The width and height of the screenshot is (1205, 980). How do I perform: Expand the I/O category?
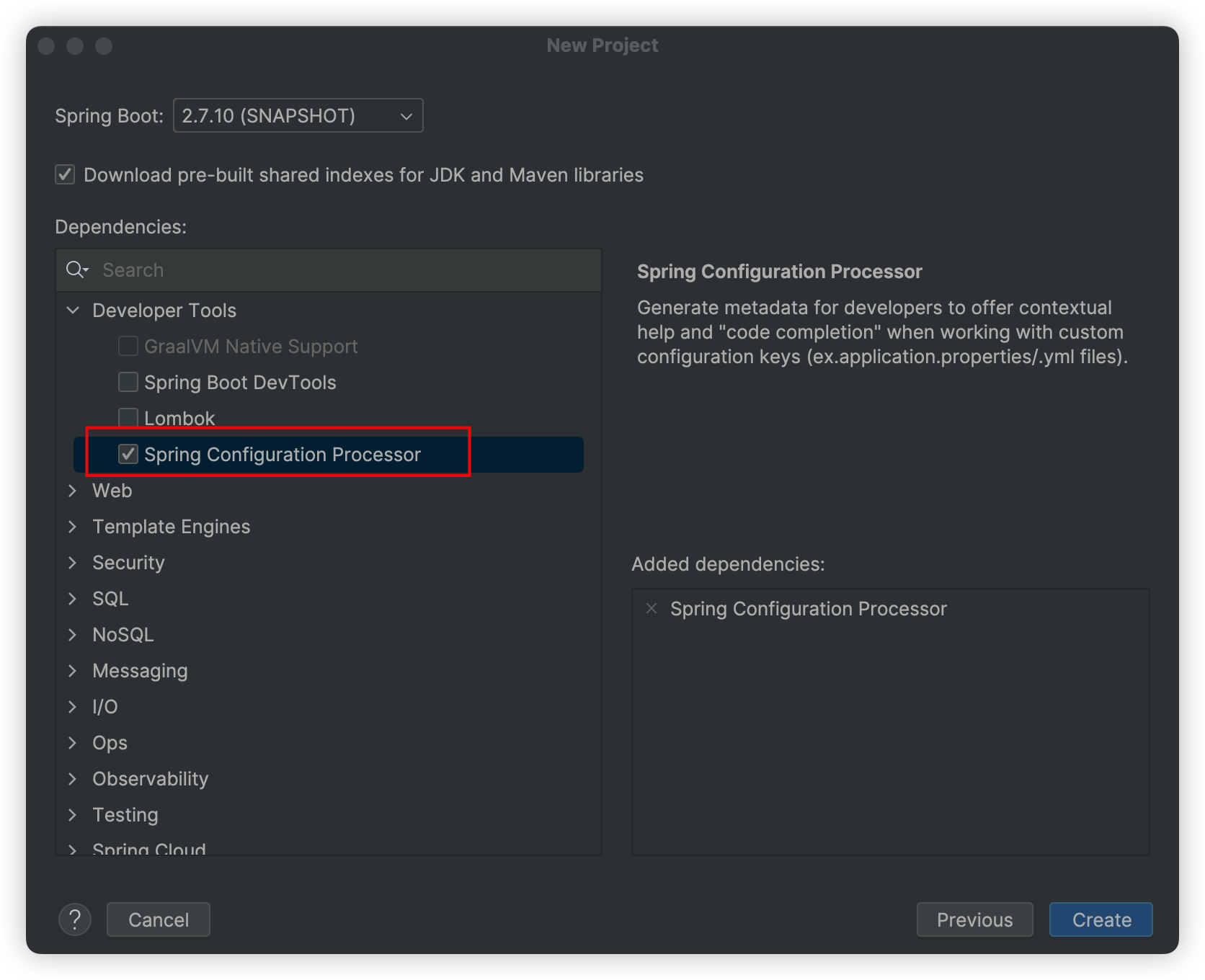tap(72, 707)
